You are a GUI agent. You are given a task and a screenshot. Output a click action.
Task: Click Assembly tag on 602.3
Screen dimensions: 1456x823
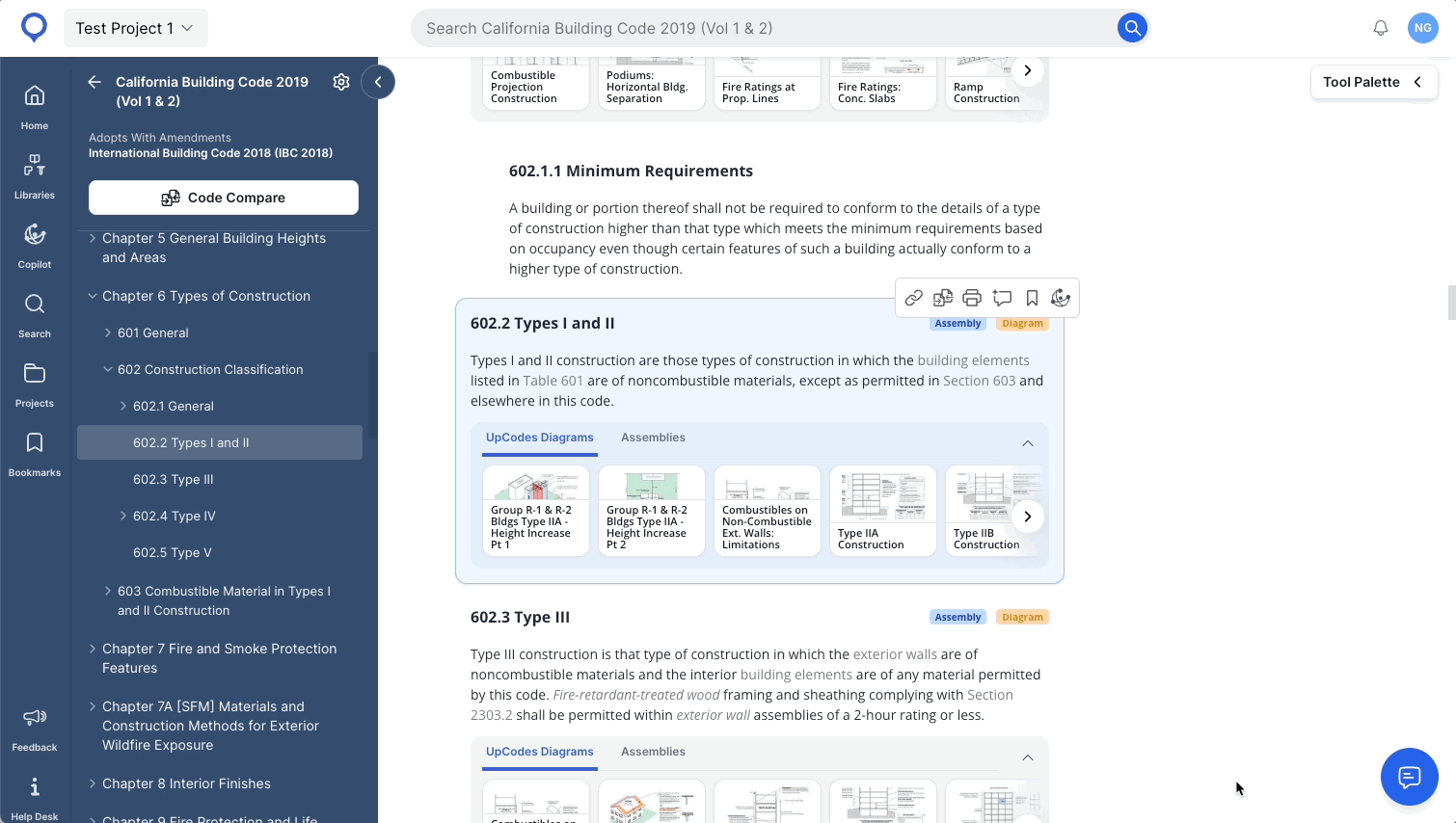957,617
